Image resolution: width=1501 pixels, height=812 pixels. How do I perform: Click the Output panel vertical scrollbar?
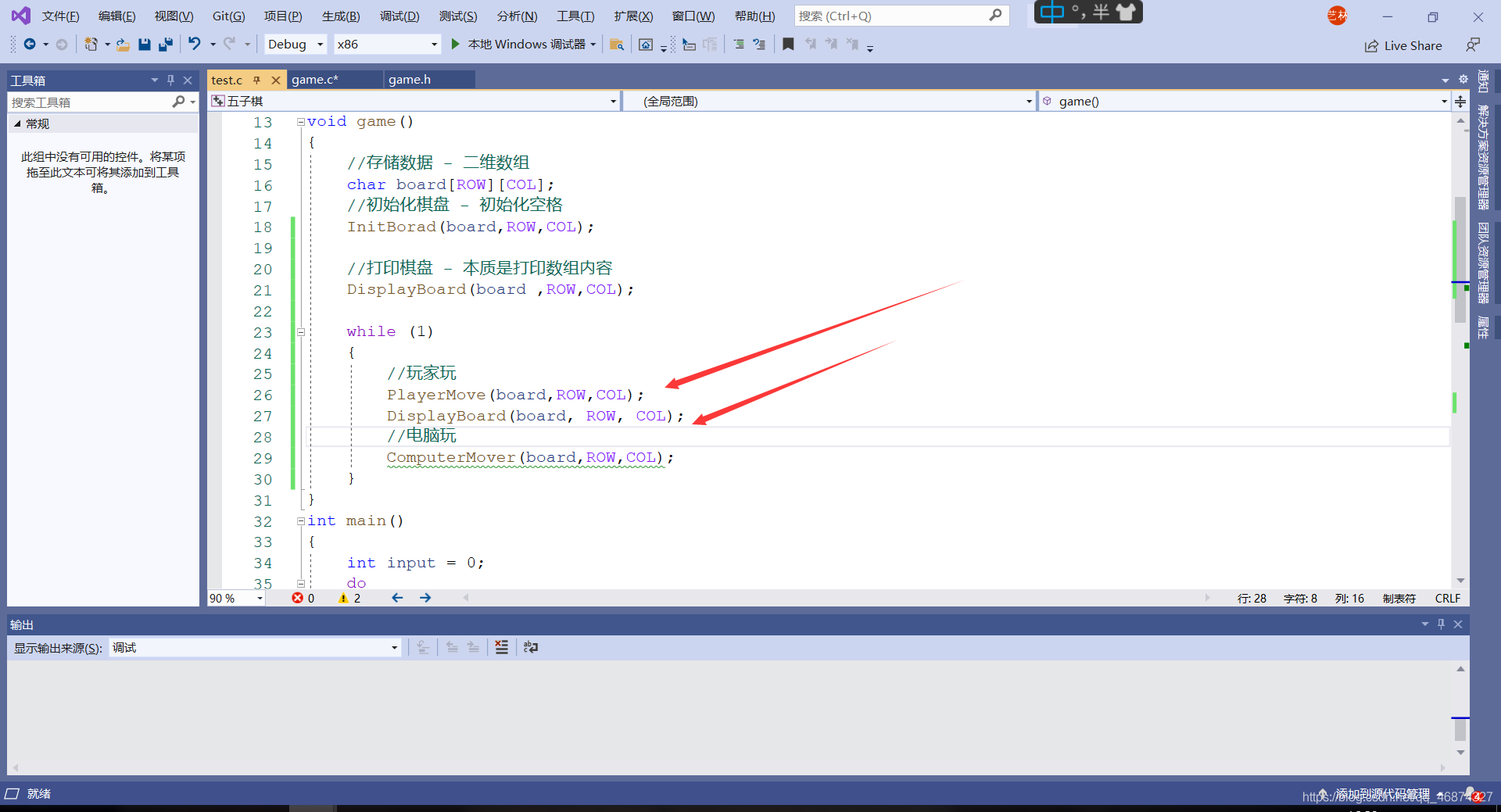tap(1460, 710)
